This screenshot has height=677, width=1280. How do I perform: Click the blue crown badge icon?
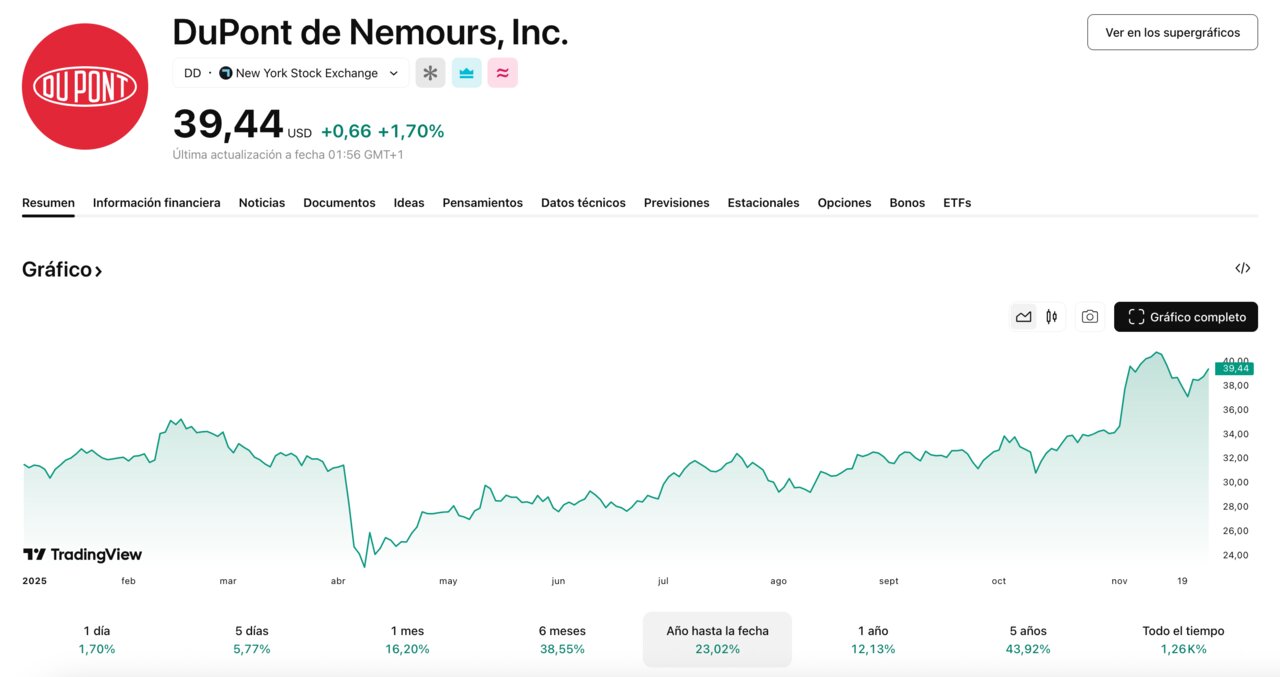[466, 73]
